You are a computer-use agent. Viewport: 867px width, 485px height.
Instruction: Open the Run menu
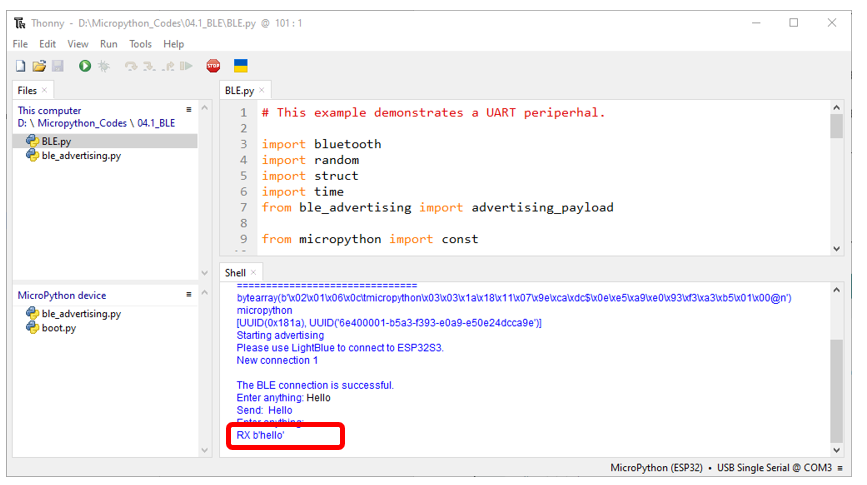108,44
